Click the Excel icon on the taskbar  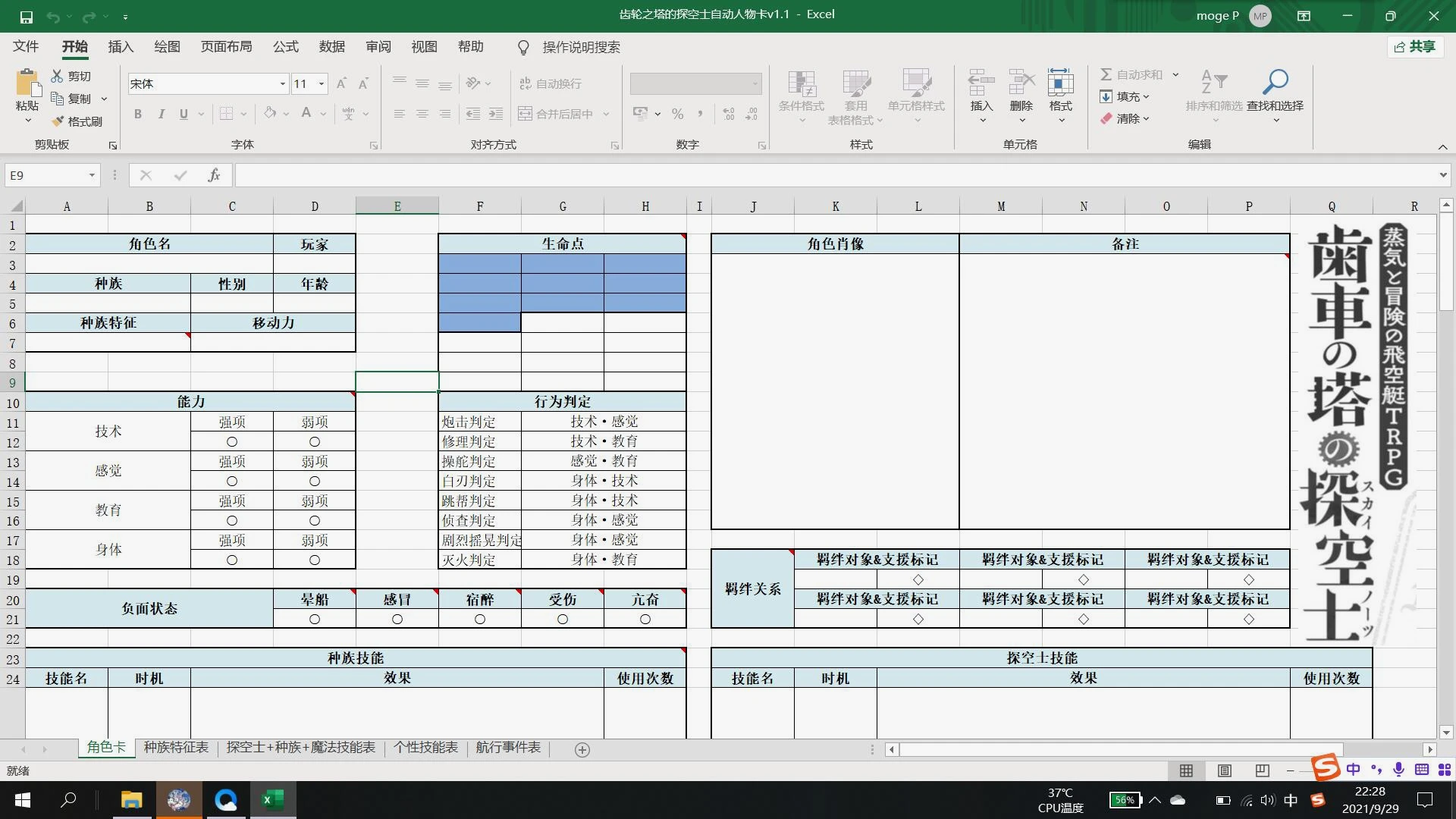coord(273,800)
